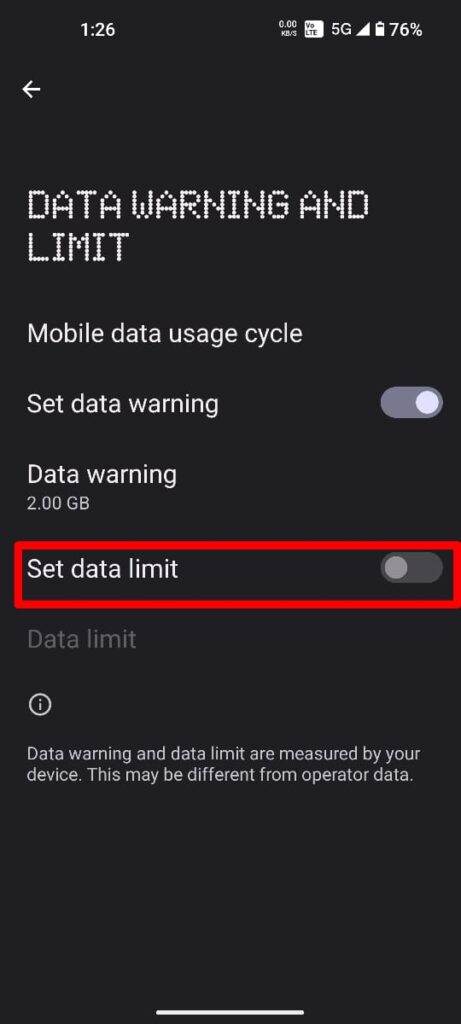Tap the Data Warning and Limit heading
The width and height of the screenshot is (461, 1024).
click(x=198, y=226)
